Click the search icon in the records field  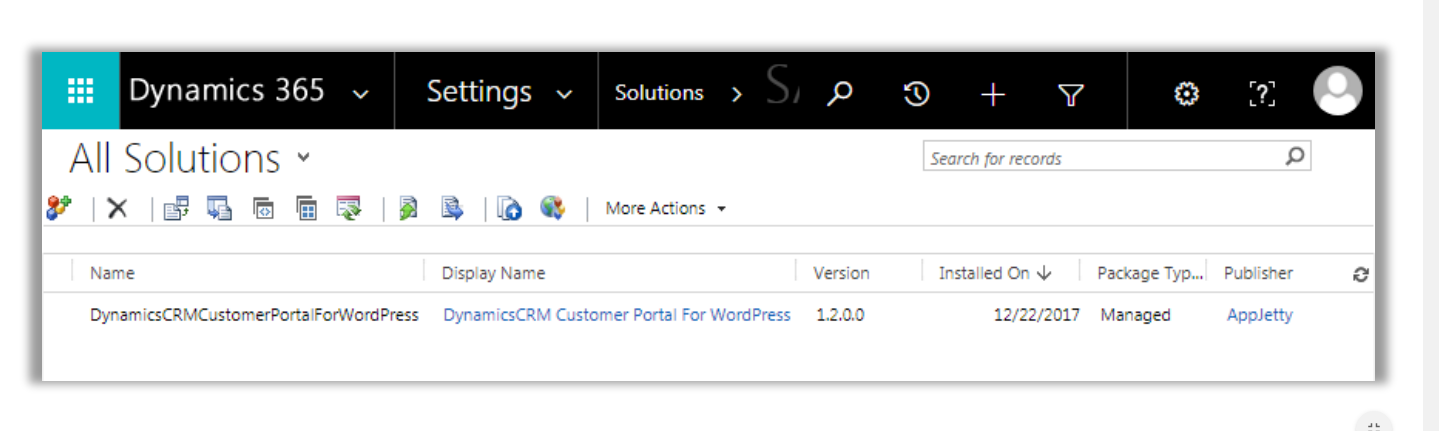point(1294,157)
